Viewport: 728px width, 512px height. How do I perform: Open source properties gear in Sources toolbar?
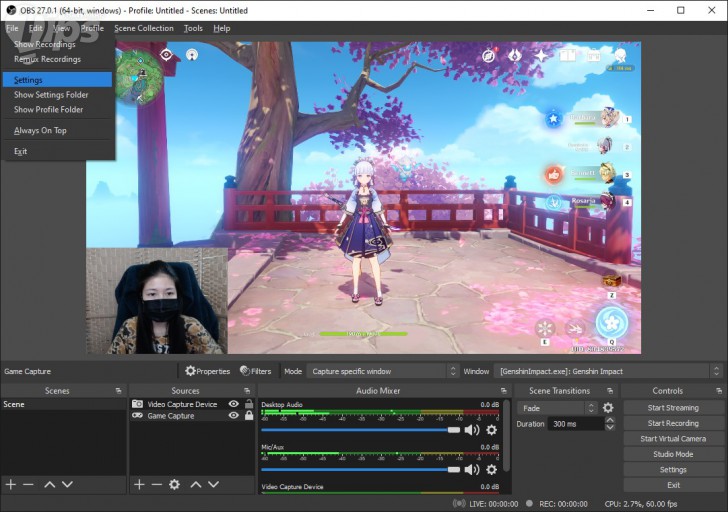tap(175, 484)
